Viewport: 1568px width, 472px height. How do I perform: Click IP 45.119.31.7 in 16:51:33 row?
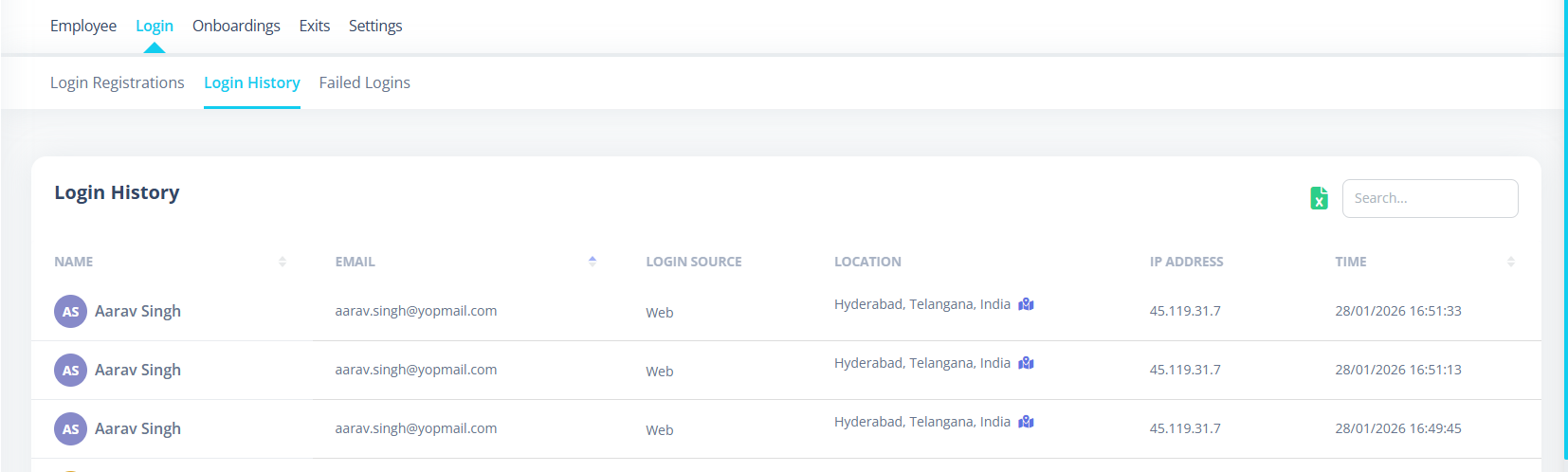pyautogui.click(x=1185, y=311)
